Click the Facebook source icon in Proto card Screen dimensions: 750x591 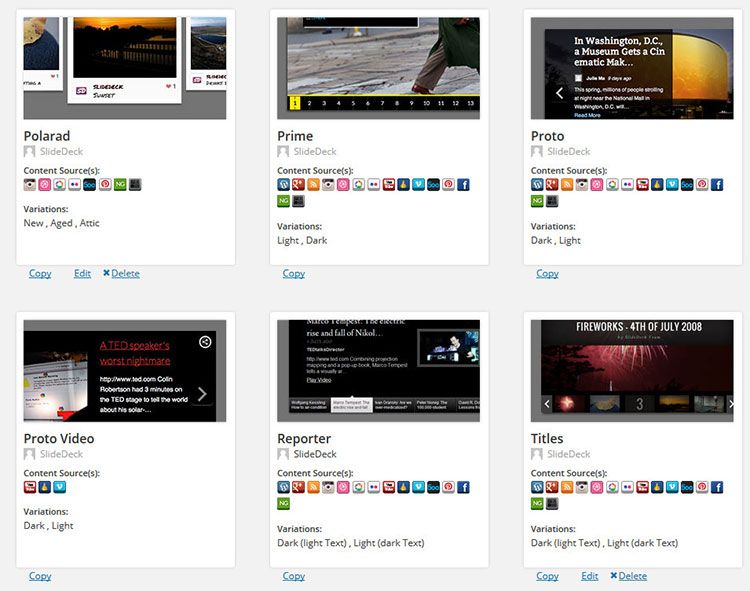pyautogui.click(x=717, y=185)
